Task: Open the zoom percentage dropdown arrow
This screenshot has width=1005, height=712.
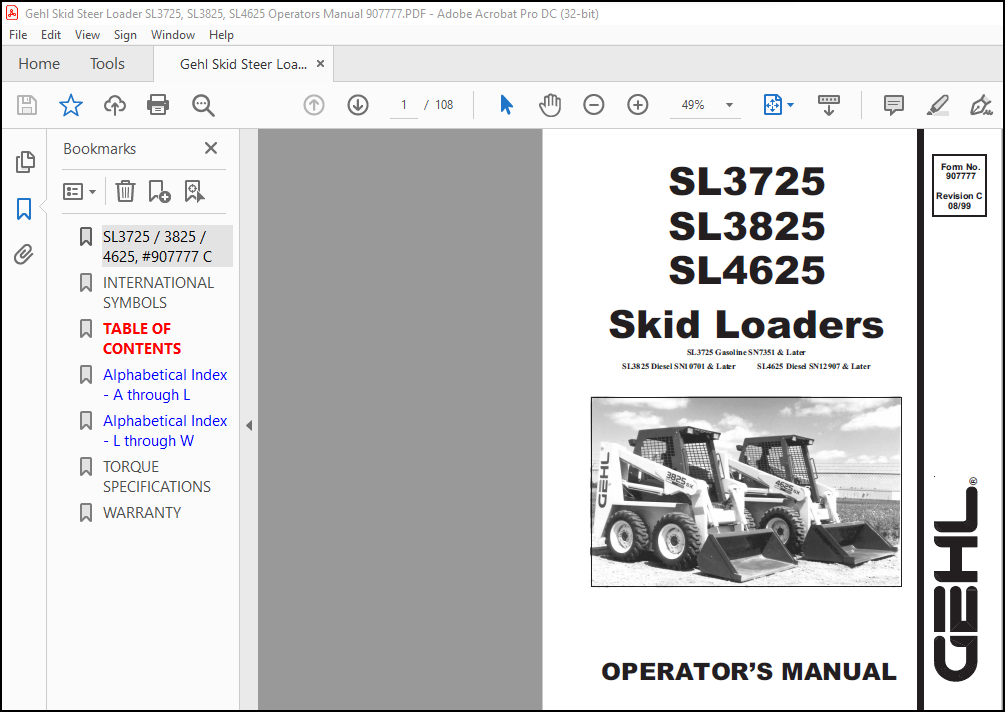Action: click(729, 105)
